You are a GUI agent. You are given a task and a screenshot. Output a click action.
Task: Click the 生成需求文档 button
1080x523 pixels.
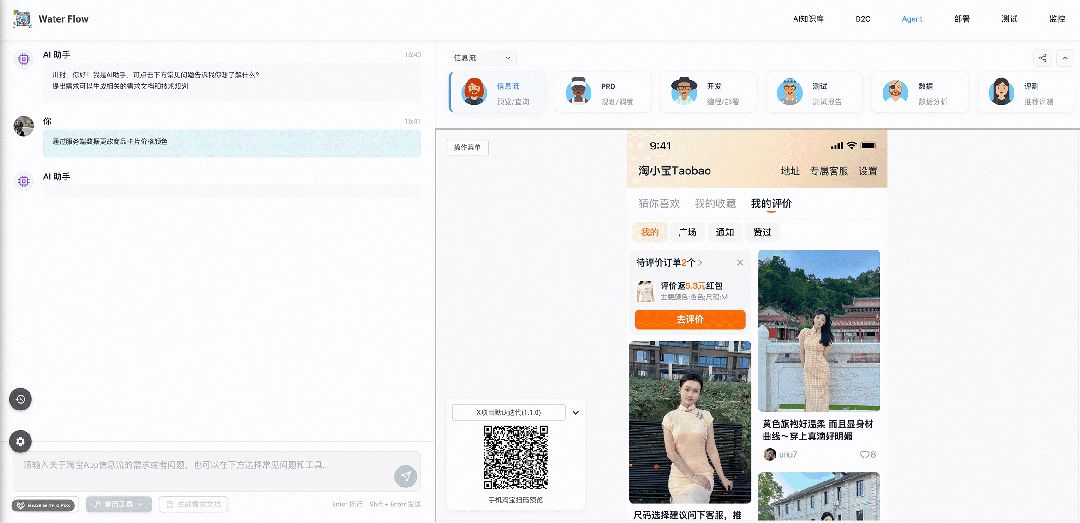click(194, 504)
